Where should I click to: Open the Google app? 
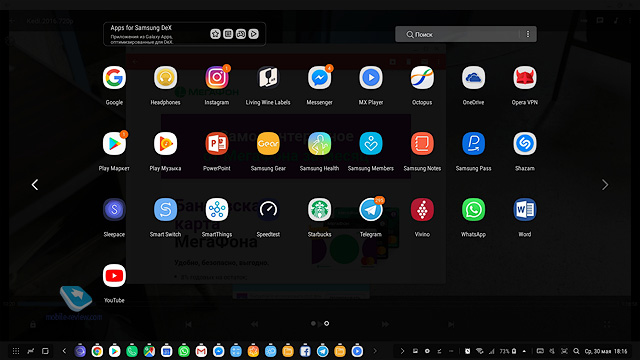(x=114, y=78)
